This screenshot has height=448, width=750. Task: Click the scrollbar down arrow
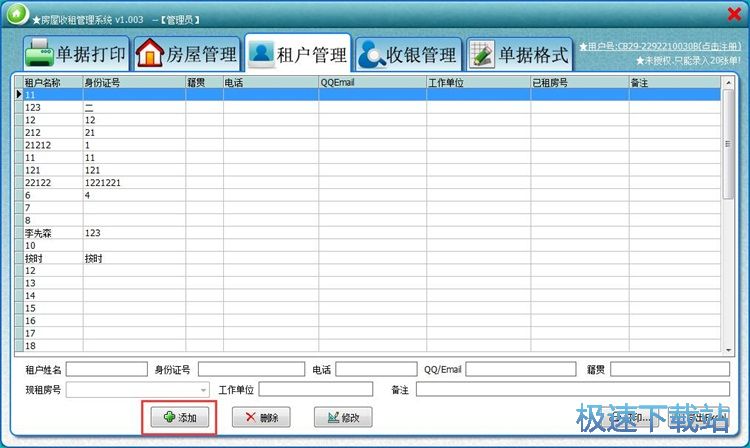[x=728, y=350]
